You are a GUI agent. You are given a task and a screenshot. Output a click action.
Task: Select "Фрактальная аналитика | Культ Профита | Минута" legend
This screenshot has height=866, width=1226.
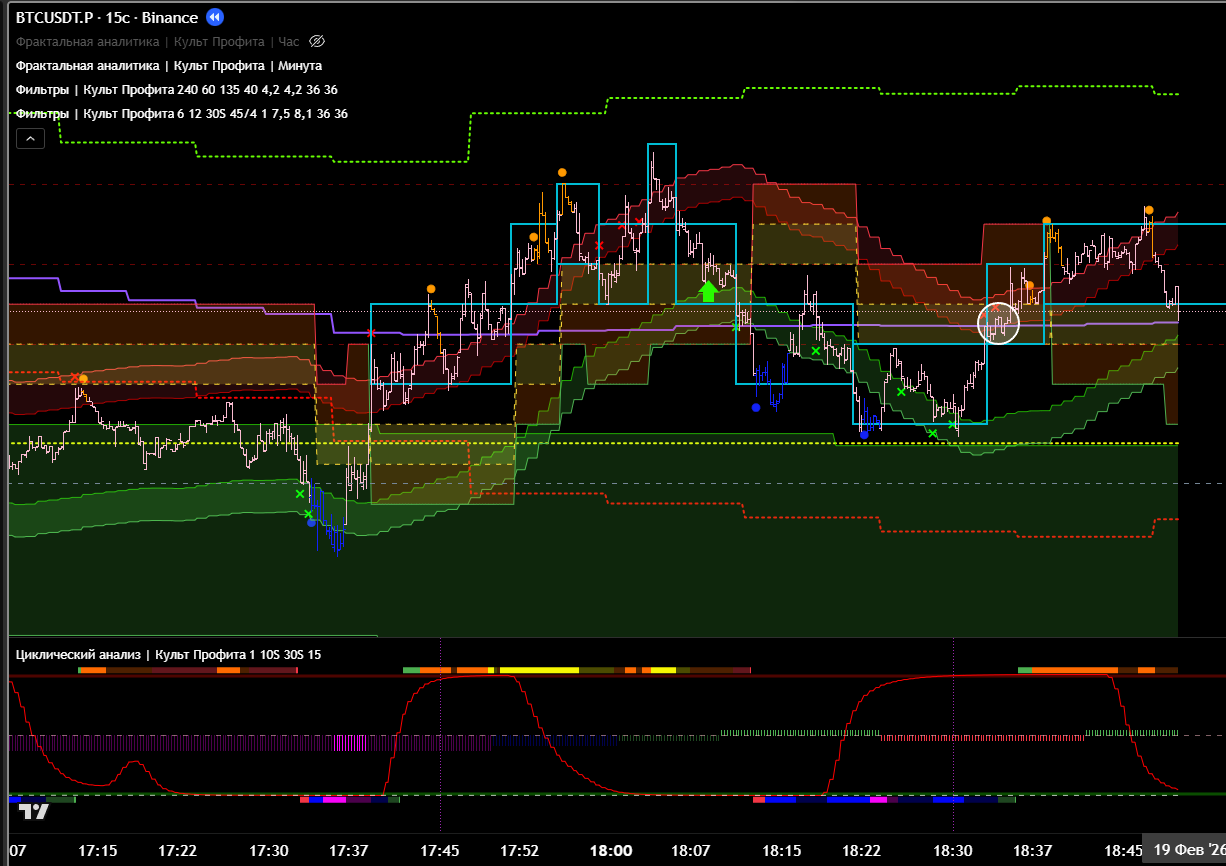click(168, 66)
